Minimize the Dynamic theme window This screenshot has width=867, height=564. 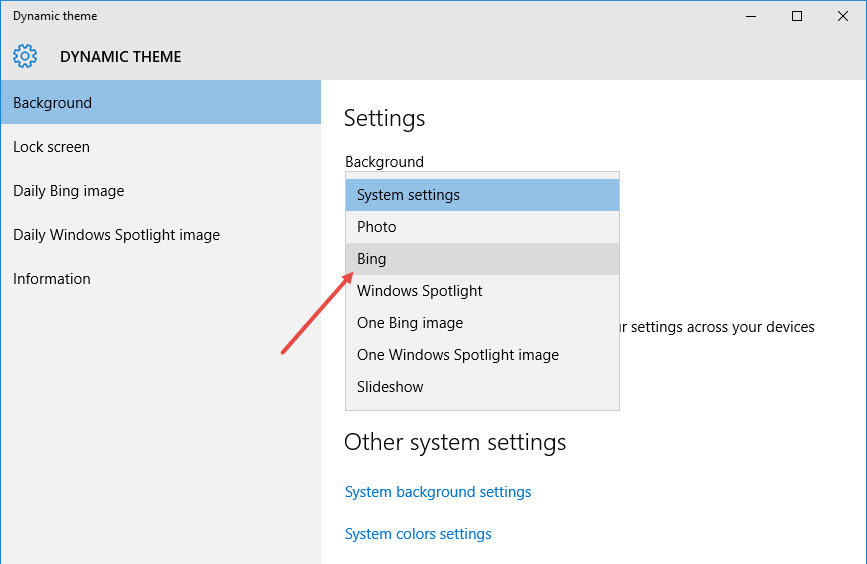pyautogui.click(x=751, y=16)
